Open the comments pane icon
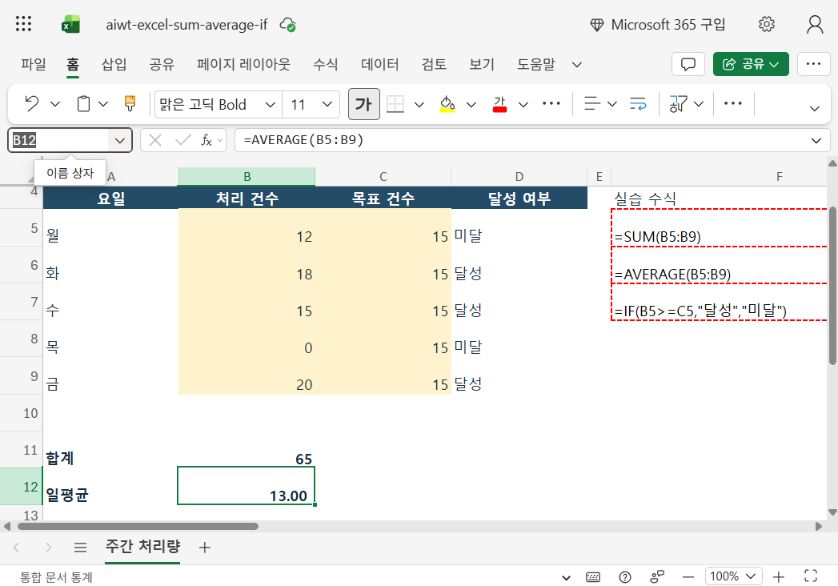838x586 pixels. click(x=688, y=64)
